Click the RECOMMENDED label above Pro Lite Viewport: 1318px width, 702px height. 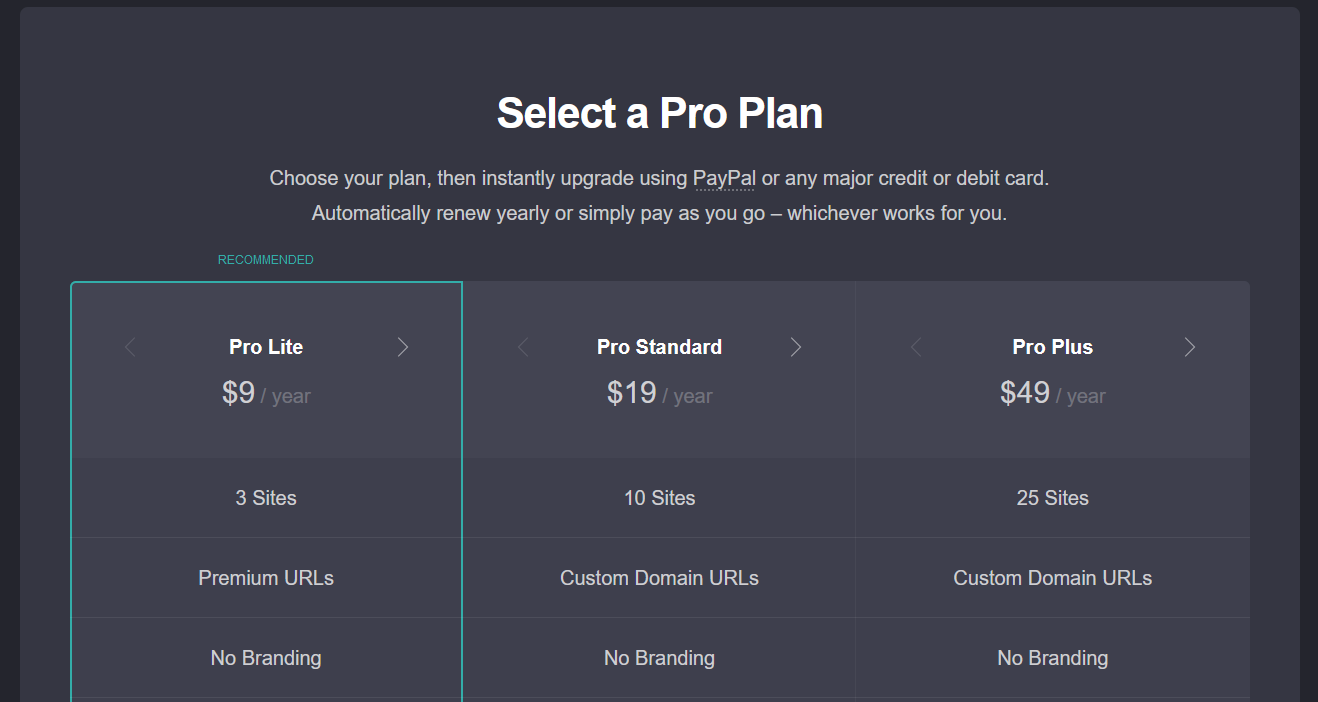pyautogui.click(x=266, y=260)
